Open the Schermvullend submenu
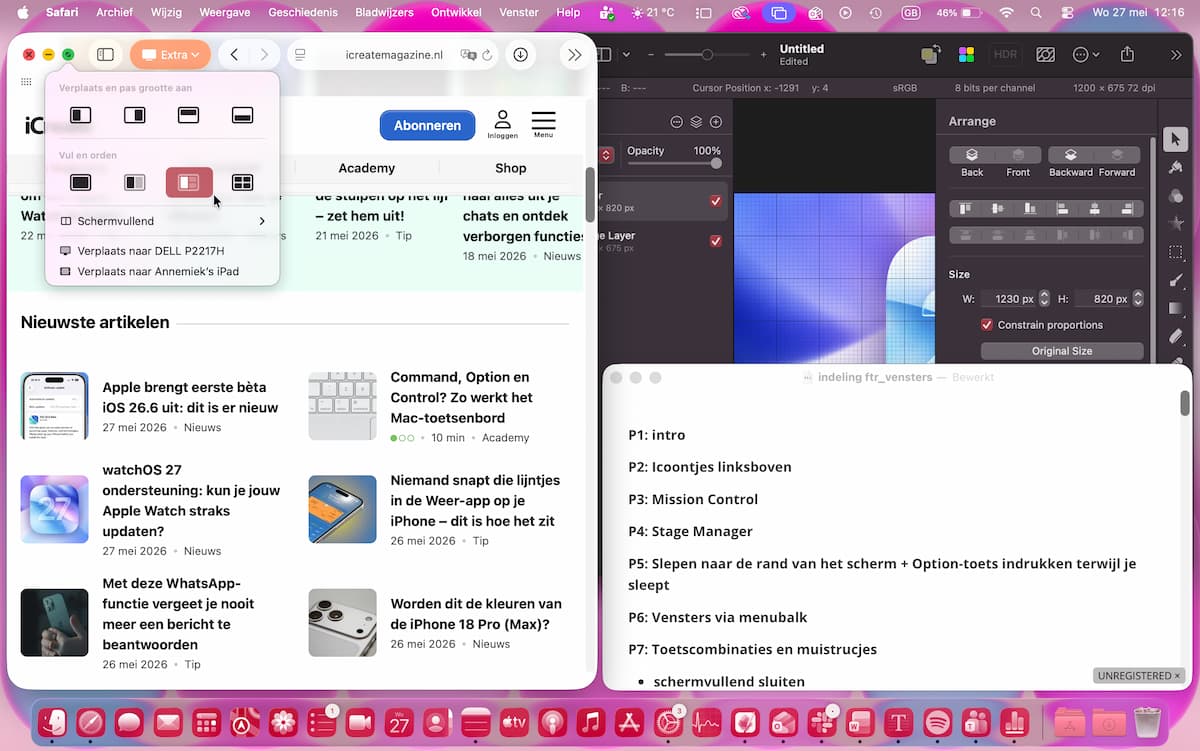This screenshot has height=751, width=1200. [x=162, y=221]
